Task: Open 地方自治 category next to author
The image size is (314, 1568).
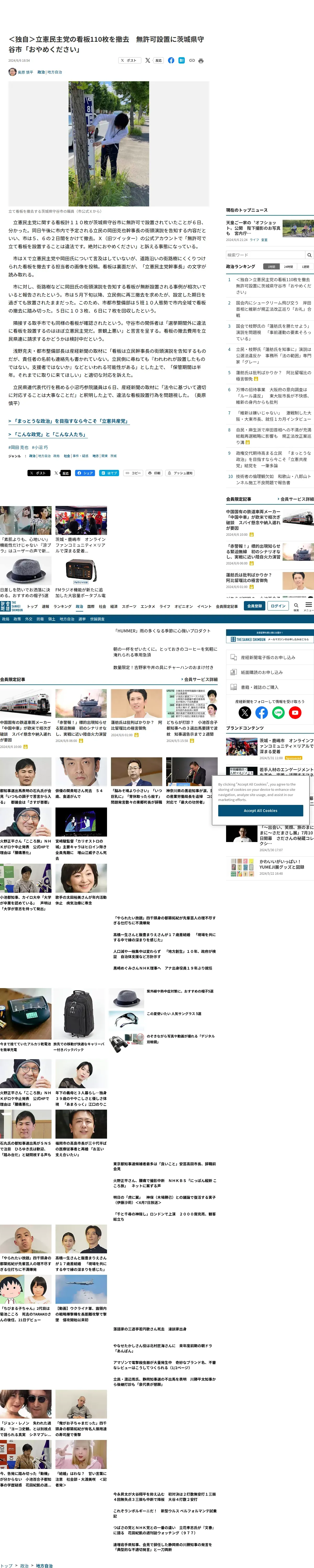Action: pos(55,72)
